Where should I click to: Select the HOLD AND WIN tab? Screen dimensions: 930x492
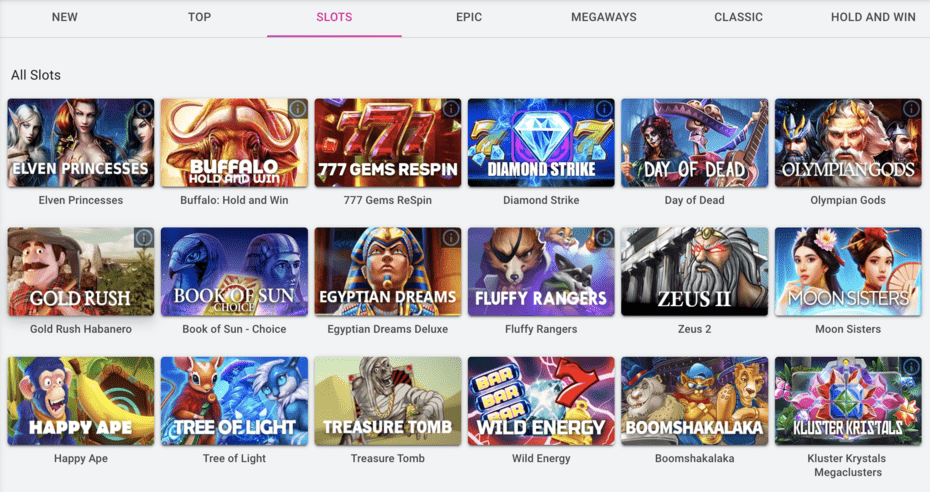click(x=873, y=17)
